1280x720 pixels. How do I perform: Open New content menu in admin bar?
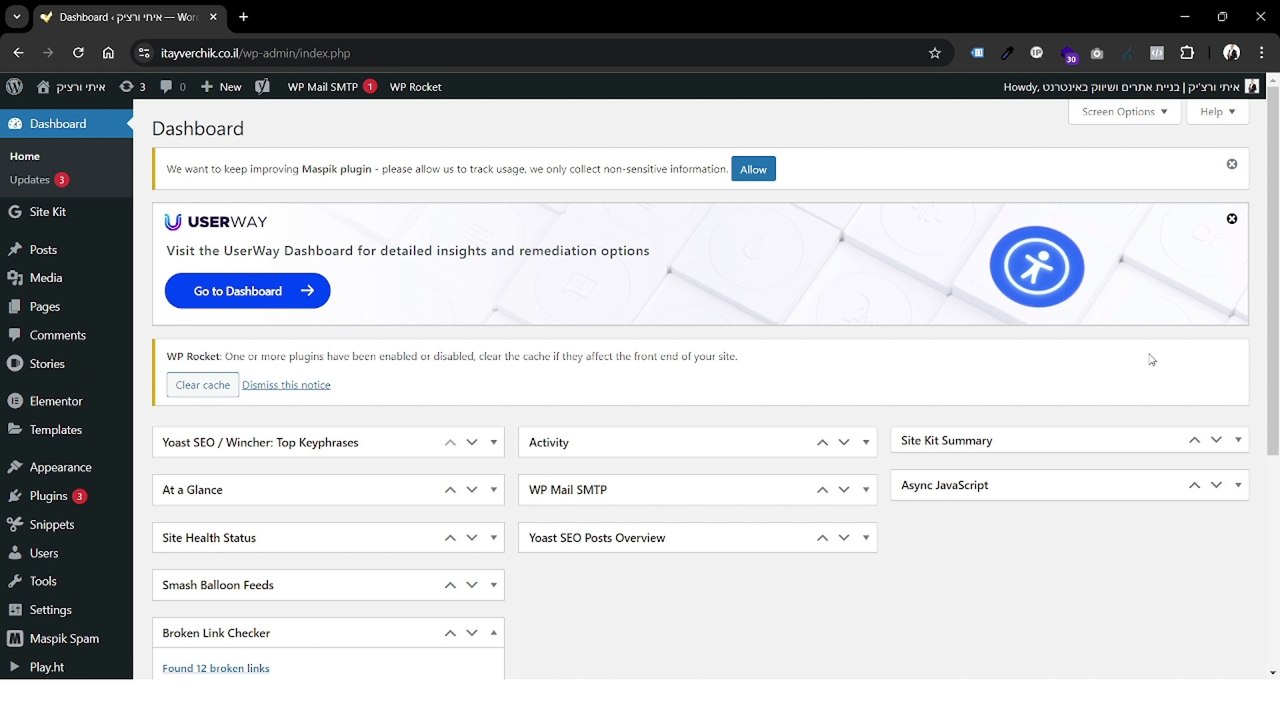[221, 87]
